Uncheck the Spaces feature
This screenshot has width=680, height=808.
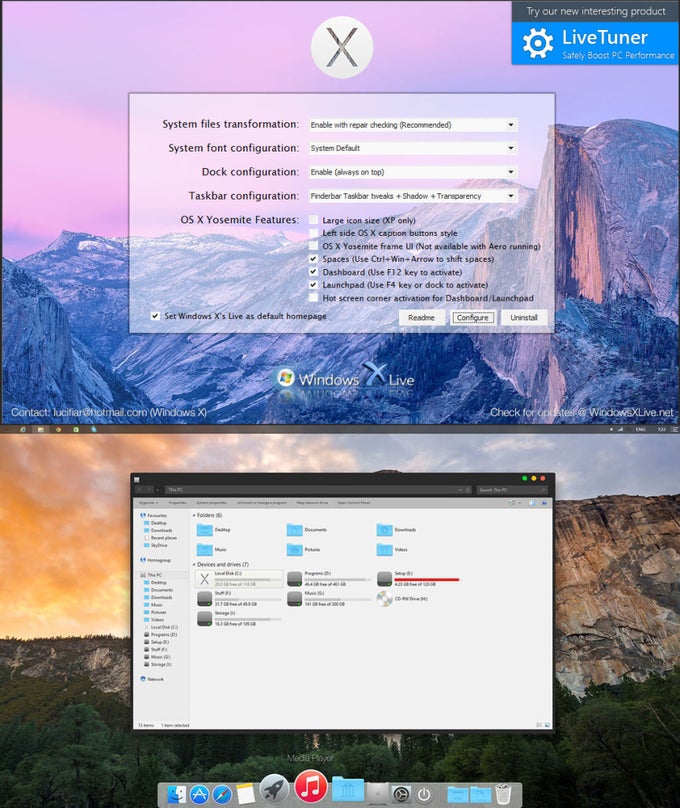point(313,259)
